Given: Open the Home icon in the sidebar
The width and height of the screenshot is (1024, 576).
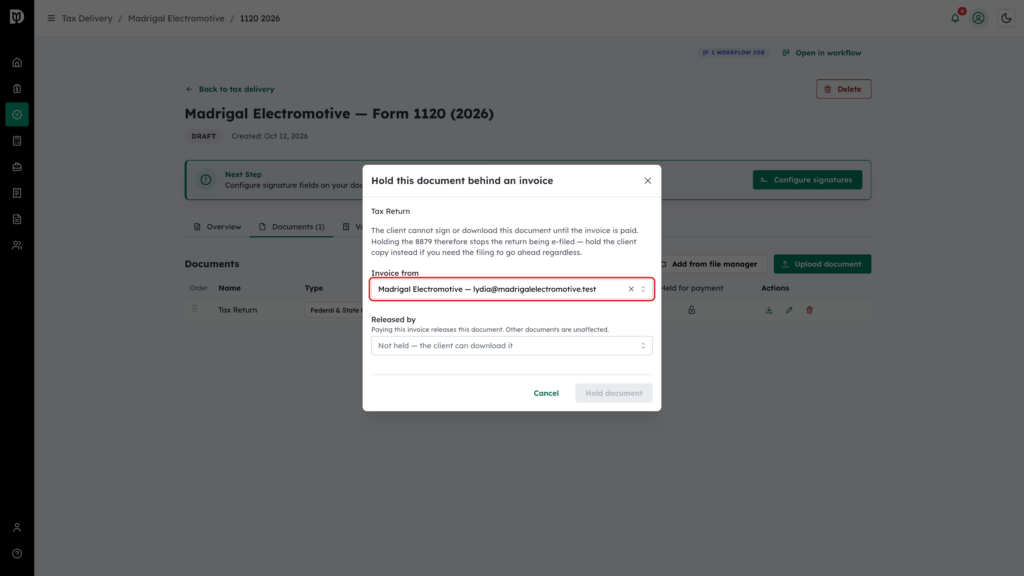Looking at the screenshot, I should click(x=17, y=63).
